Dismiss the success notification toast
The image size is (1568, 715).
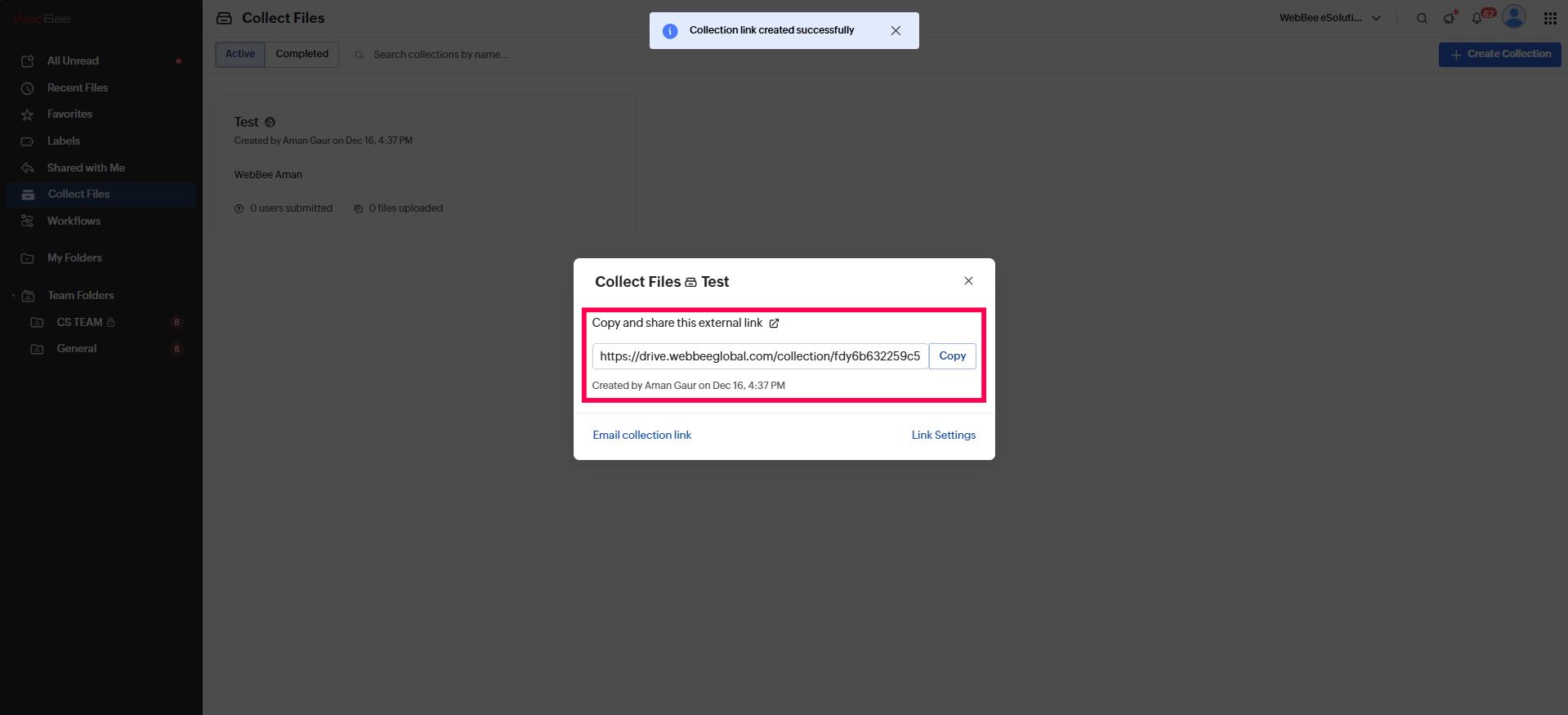coord(896,30)
